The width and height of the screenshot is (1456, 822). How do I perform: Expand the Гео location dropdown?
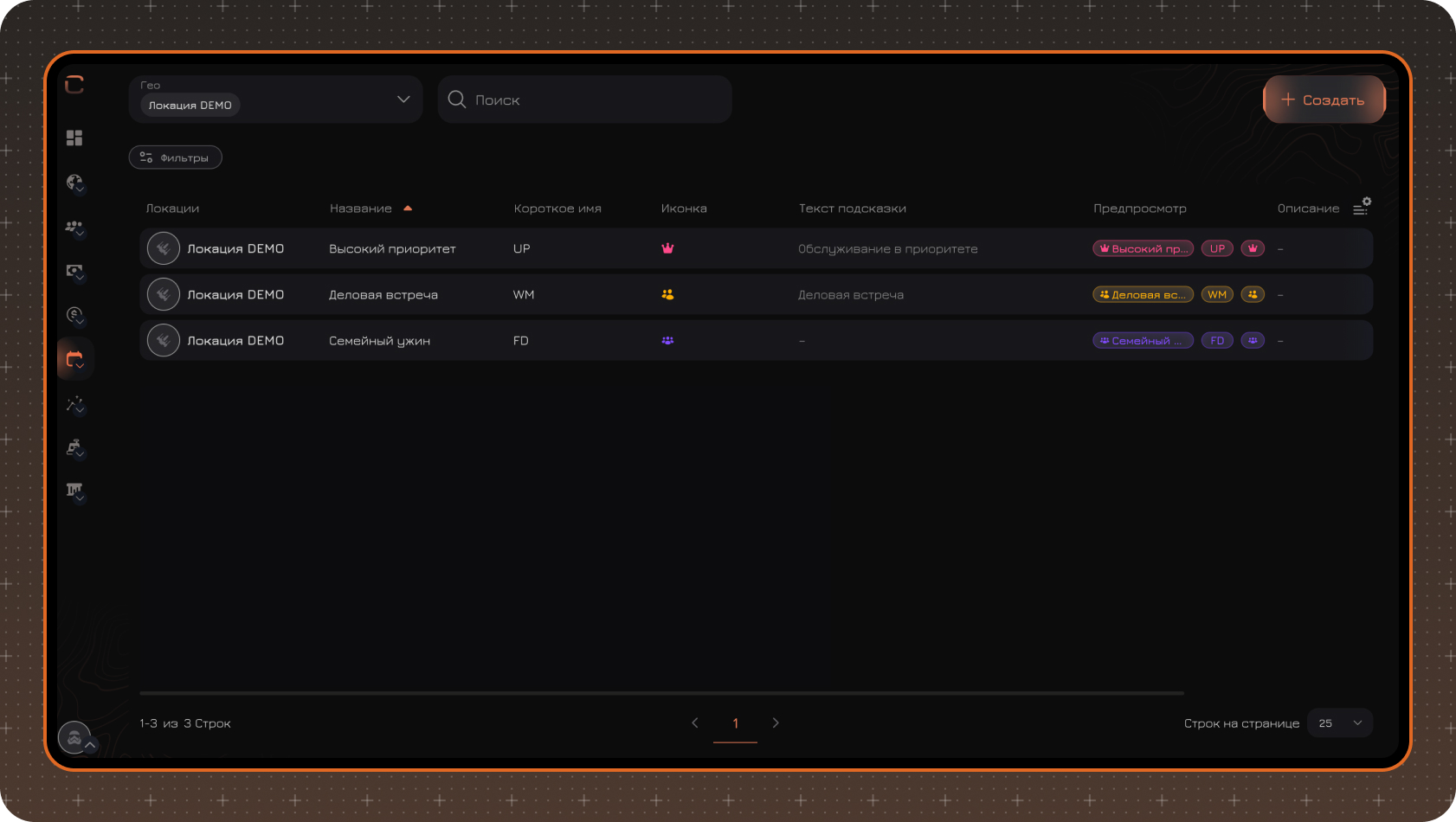(x=403, y=100)
